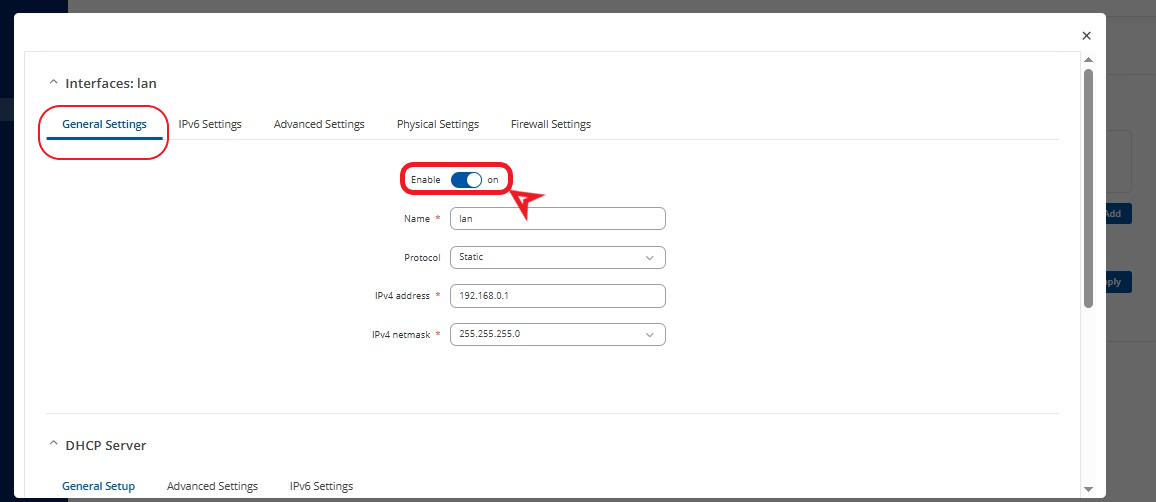1156x502 pixels.
Task: Click the IPv4 address field
Action: coord(557,296)
